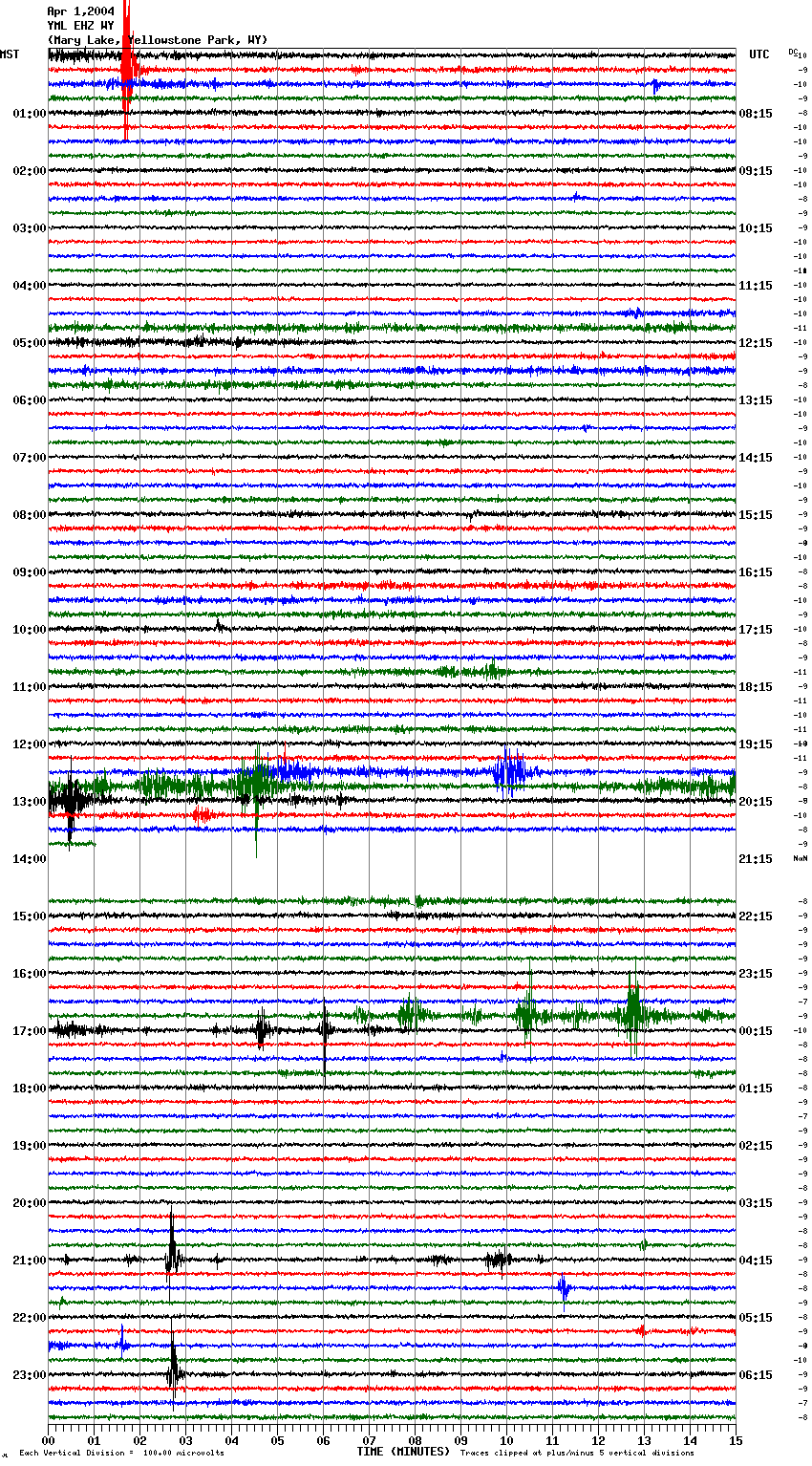Click the "11:15" UTC time label
Viewport: 812px width, 1466px height.
click(x=756, y=286)
